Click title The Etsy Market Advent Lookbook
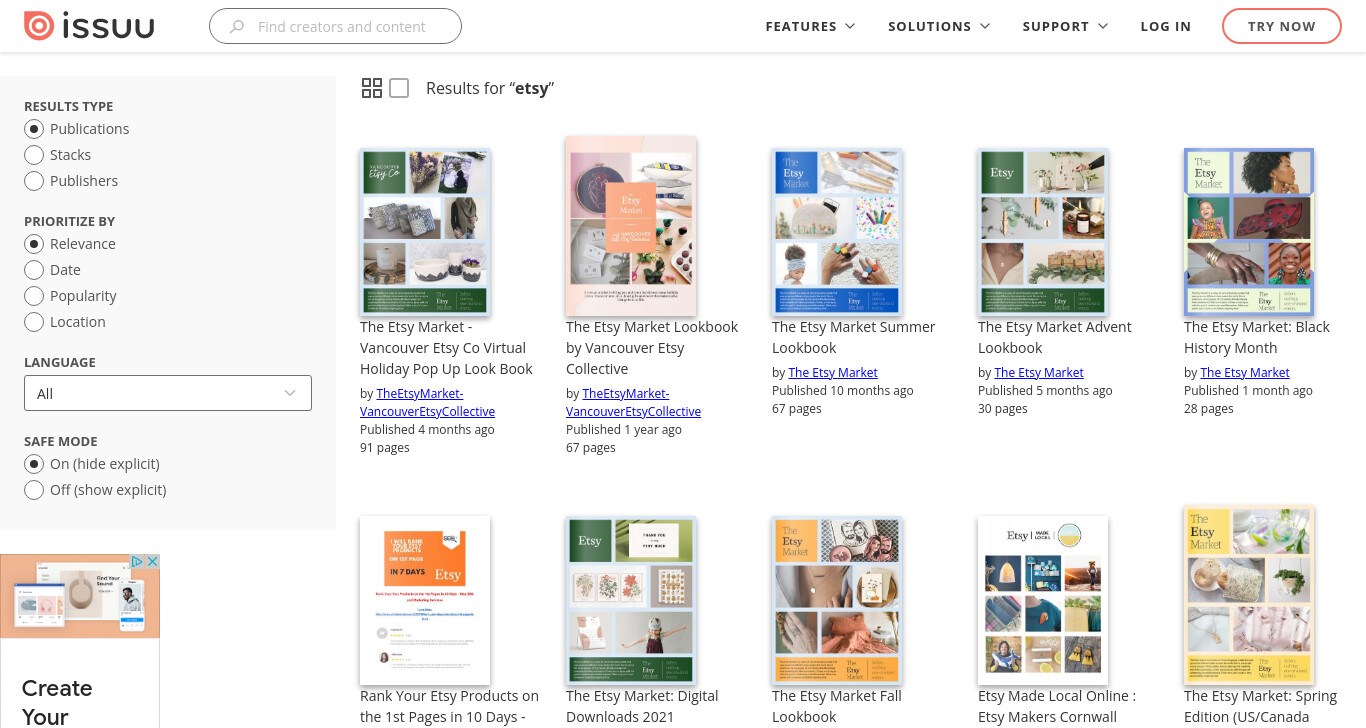The image size is (1366, 728). click(x=1055, y=337)
